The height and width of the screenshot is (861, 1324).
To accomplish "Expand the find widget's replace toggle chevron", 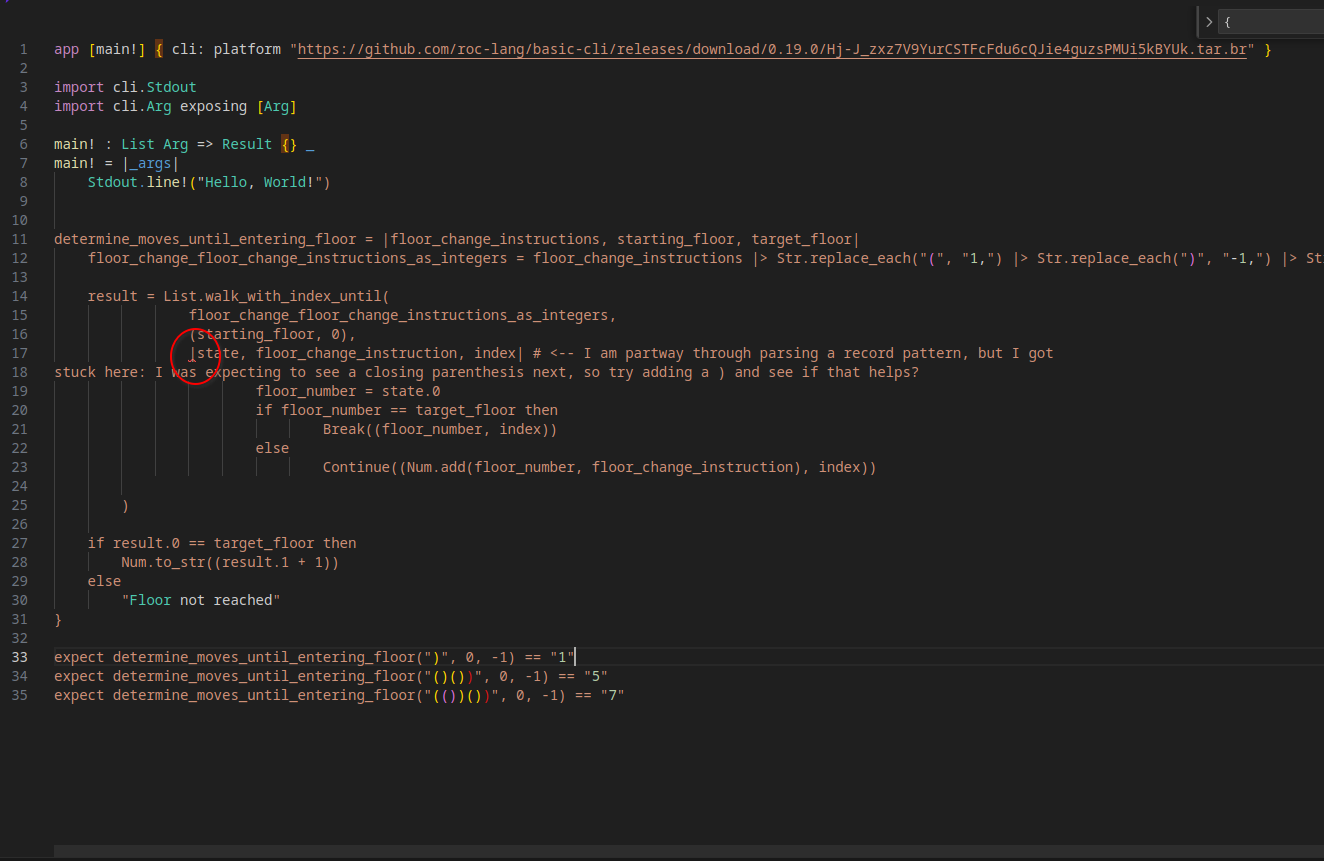I will pos(1208,21).
